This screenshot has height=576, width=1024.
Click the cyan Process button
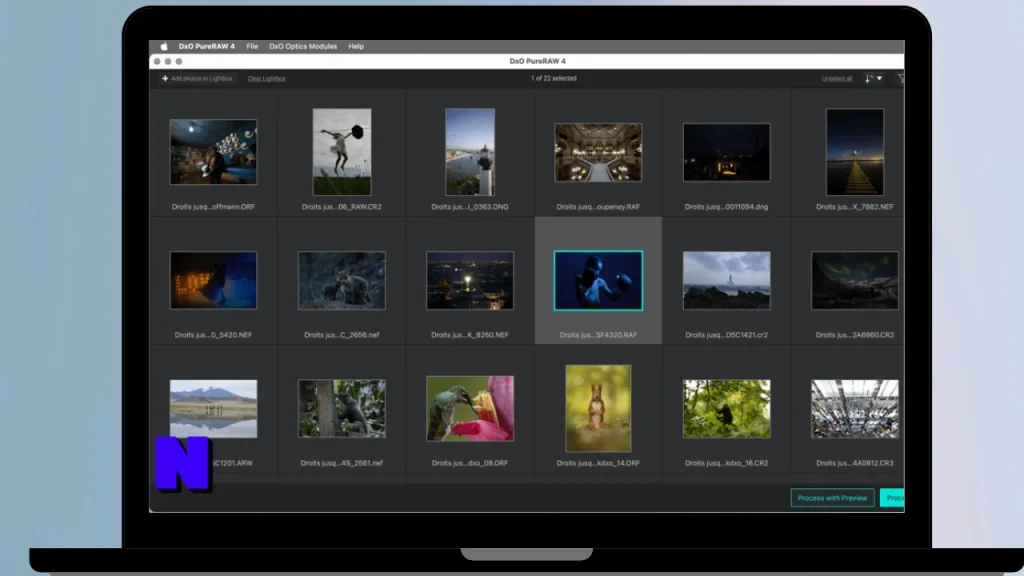pyautogui.click(x=892, y=498)
